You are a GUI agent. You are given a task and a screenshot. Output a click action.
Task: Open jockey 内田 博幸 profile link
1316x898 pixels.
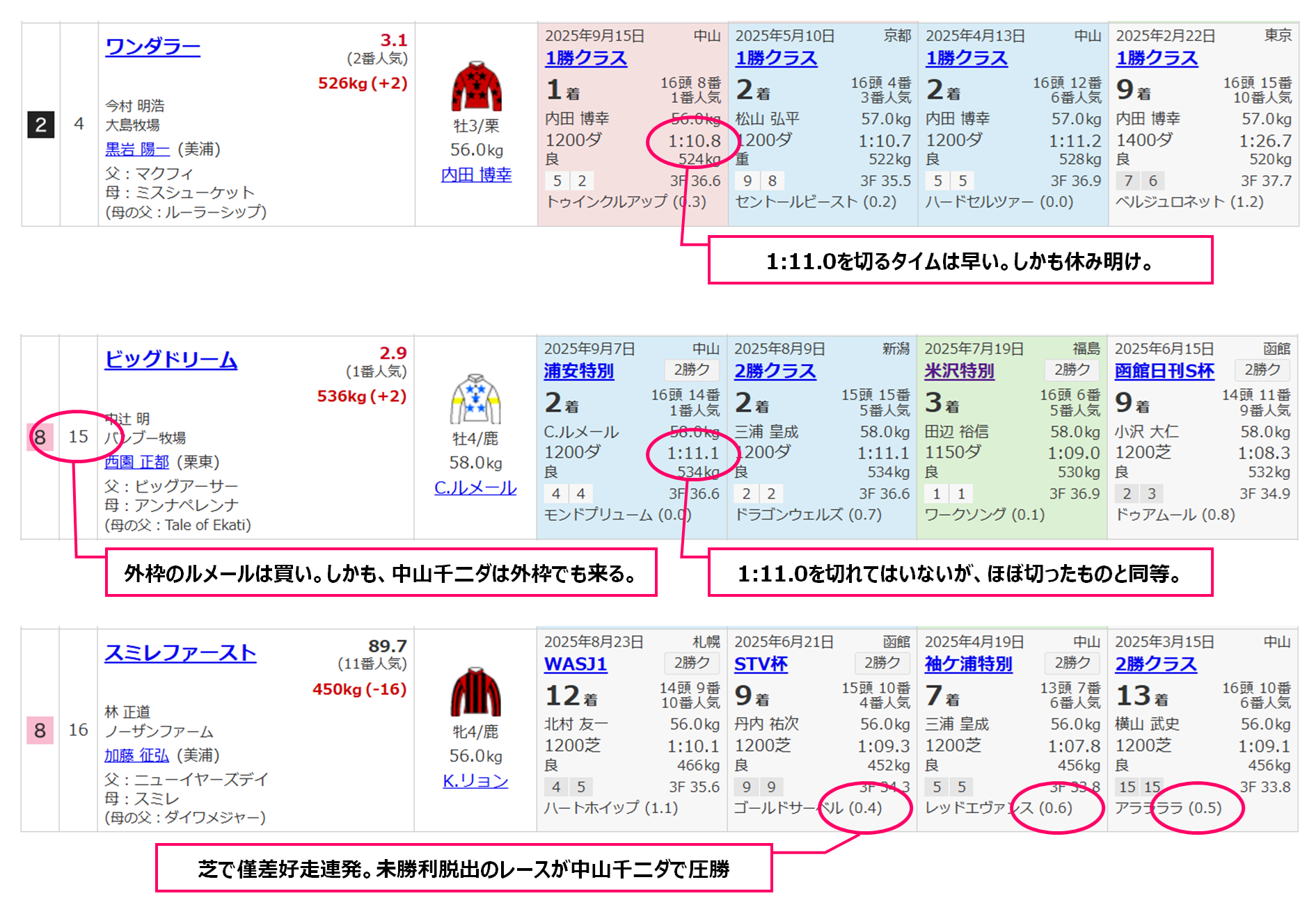(476, 175)
